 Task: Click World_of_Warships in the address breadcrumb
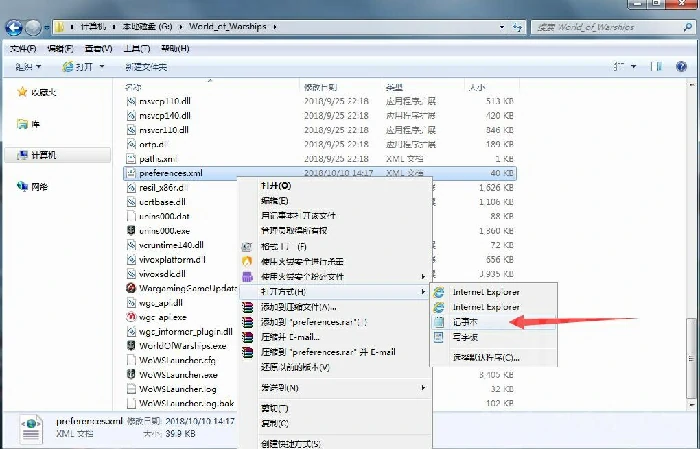(230, 25)
